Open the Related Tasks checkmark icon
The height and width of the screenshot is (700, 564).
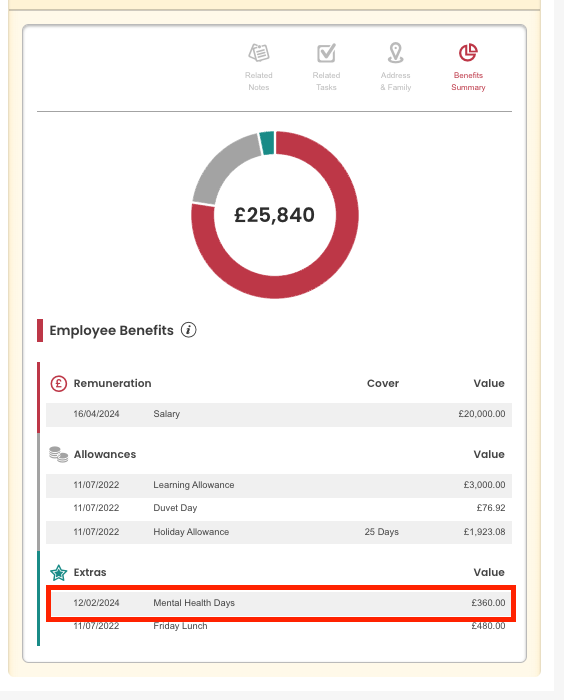coord(326,53)
